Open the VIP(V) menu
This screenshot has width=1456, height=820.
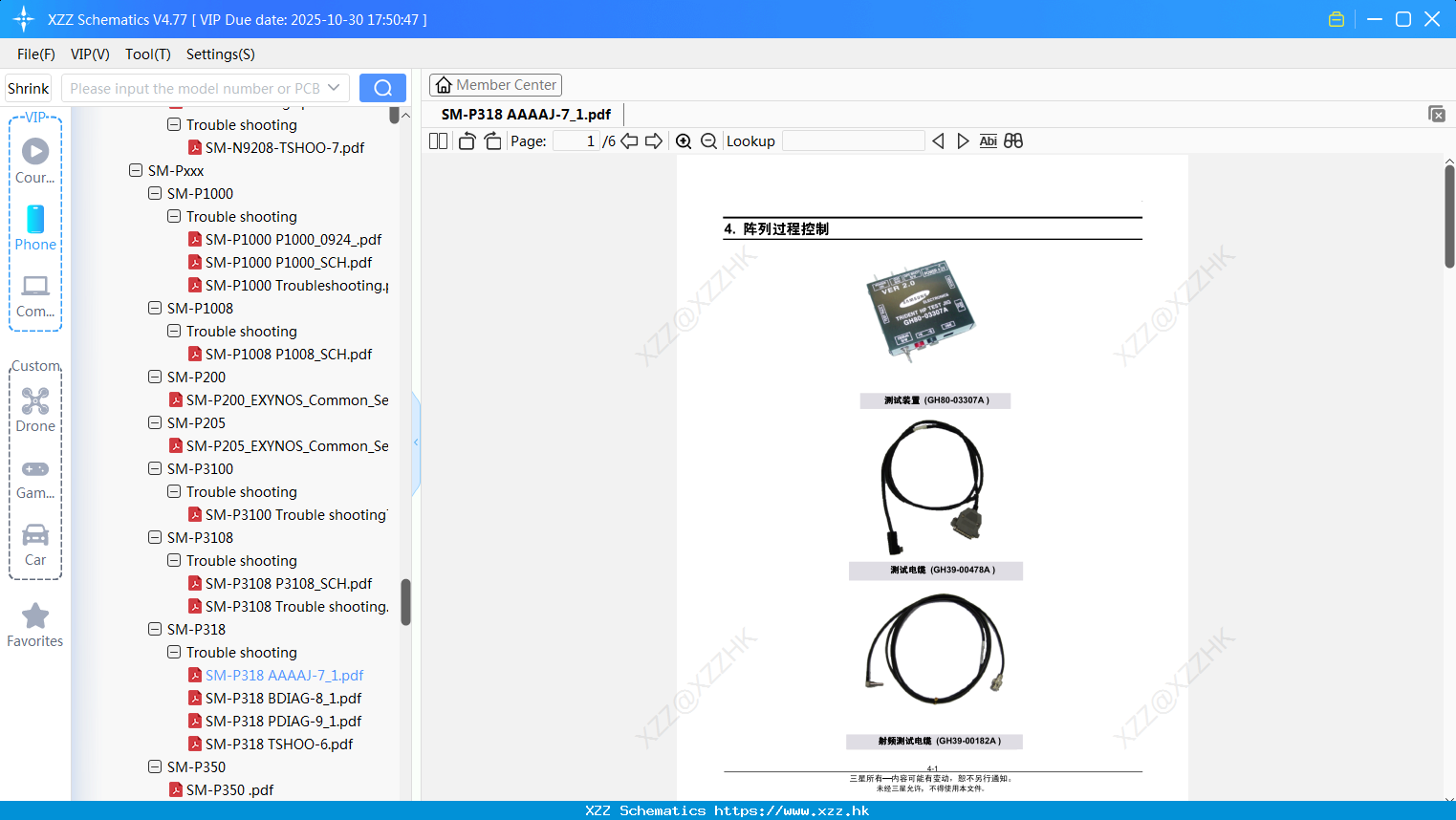click(x=90, y=54)
